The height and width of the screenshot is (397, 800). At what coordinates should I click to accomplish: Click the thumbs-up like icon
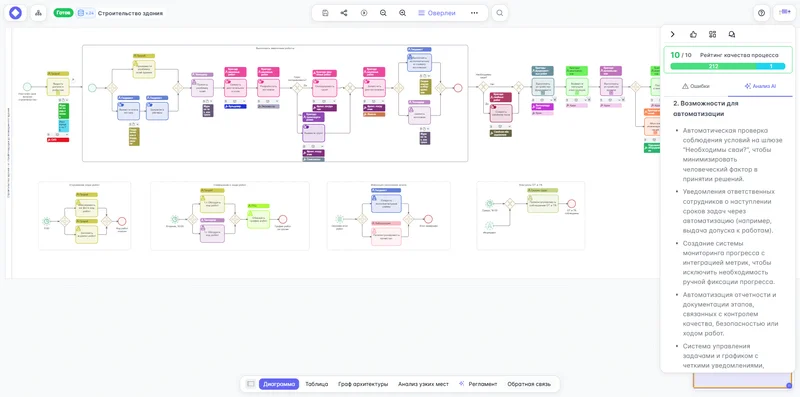[693, 34]
